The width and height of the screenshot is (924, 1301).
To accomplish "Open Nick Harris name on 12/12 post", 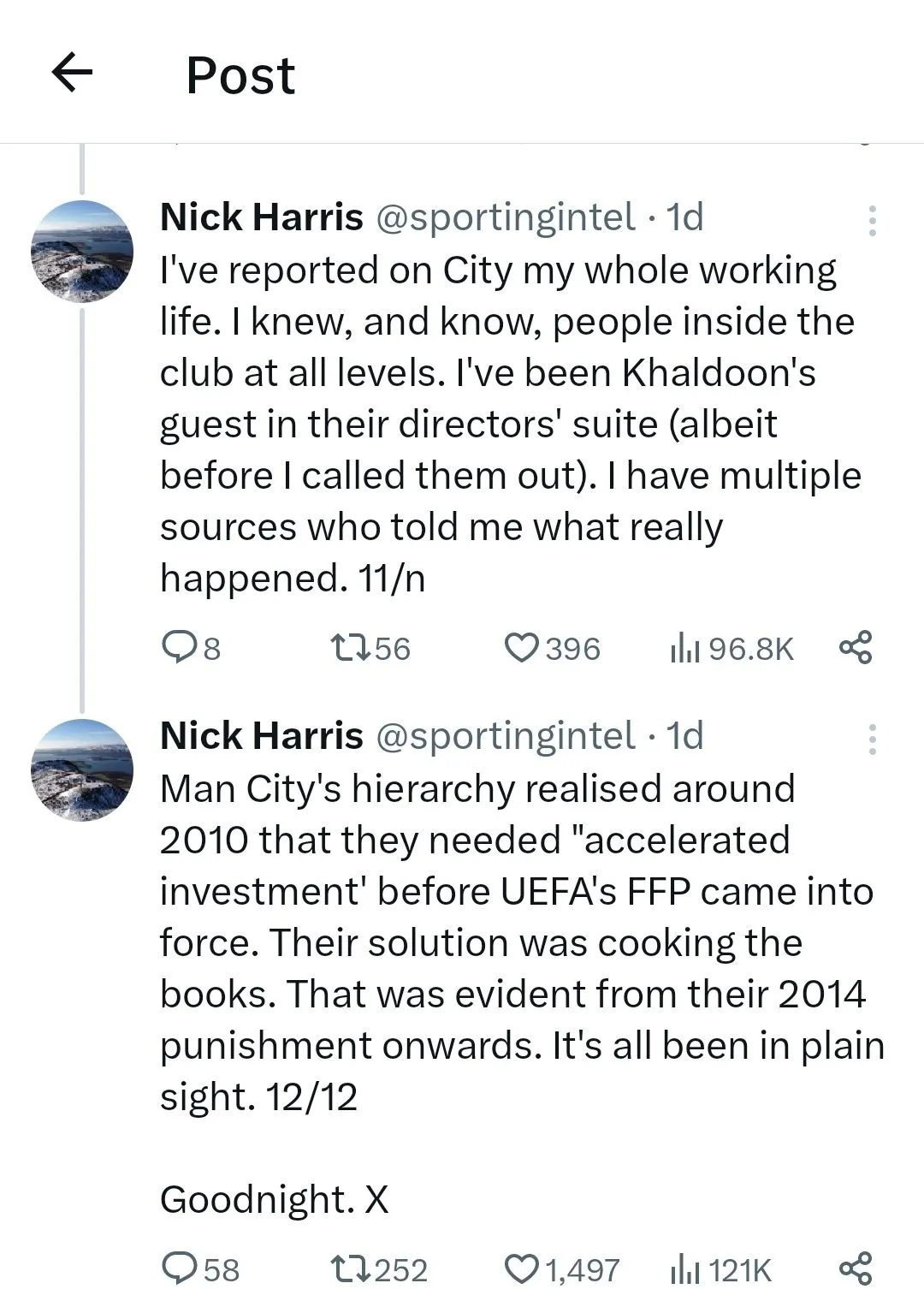I will point(261,736).
